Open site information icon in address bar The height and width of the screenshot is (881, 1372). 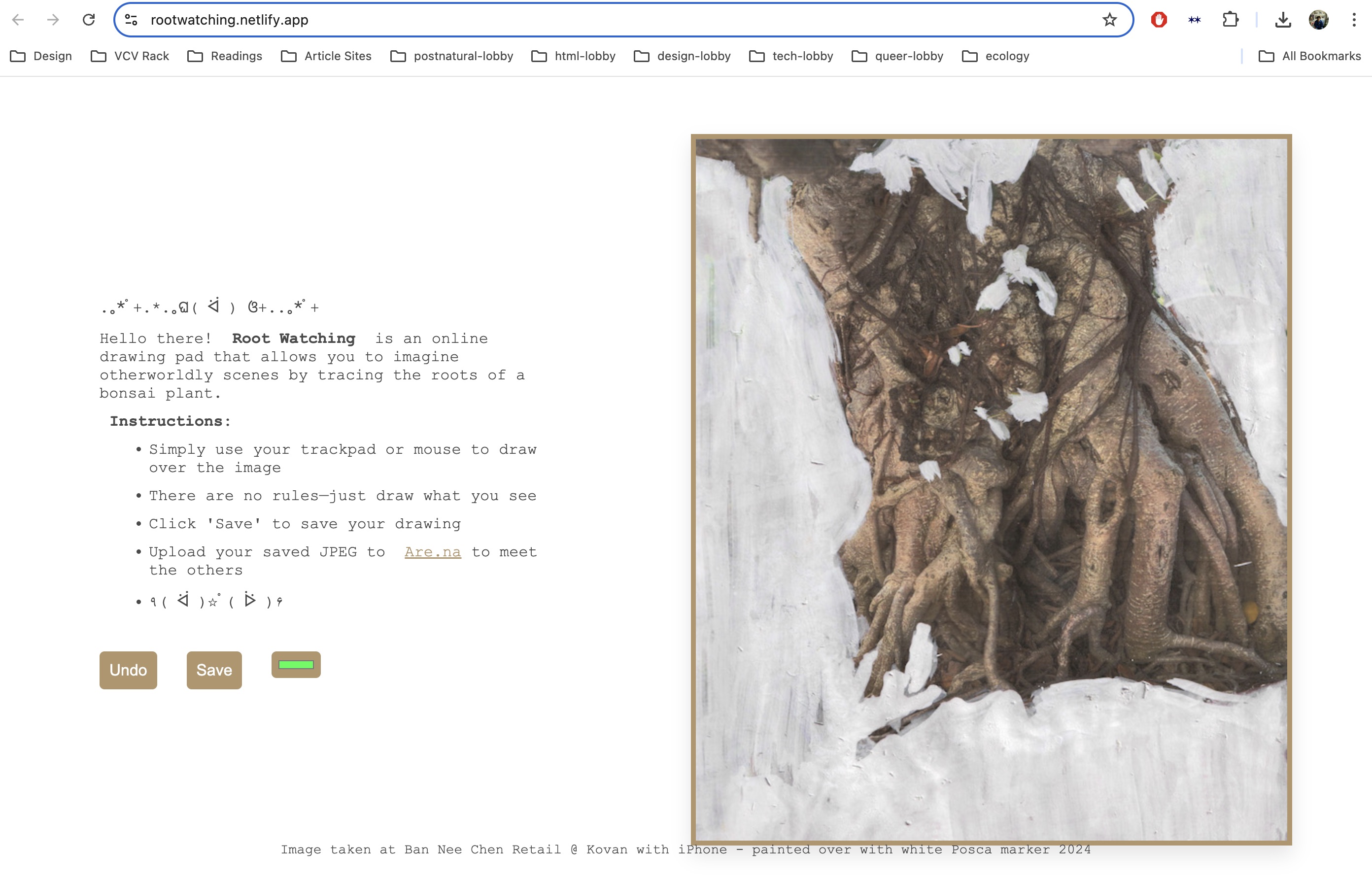click(x=131, y=20)
